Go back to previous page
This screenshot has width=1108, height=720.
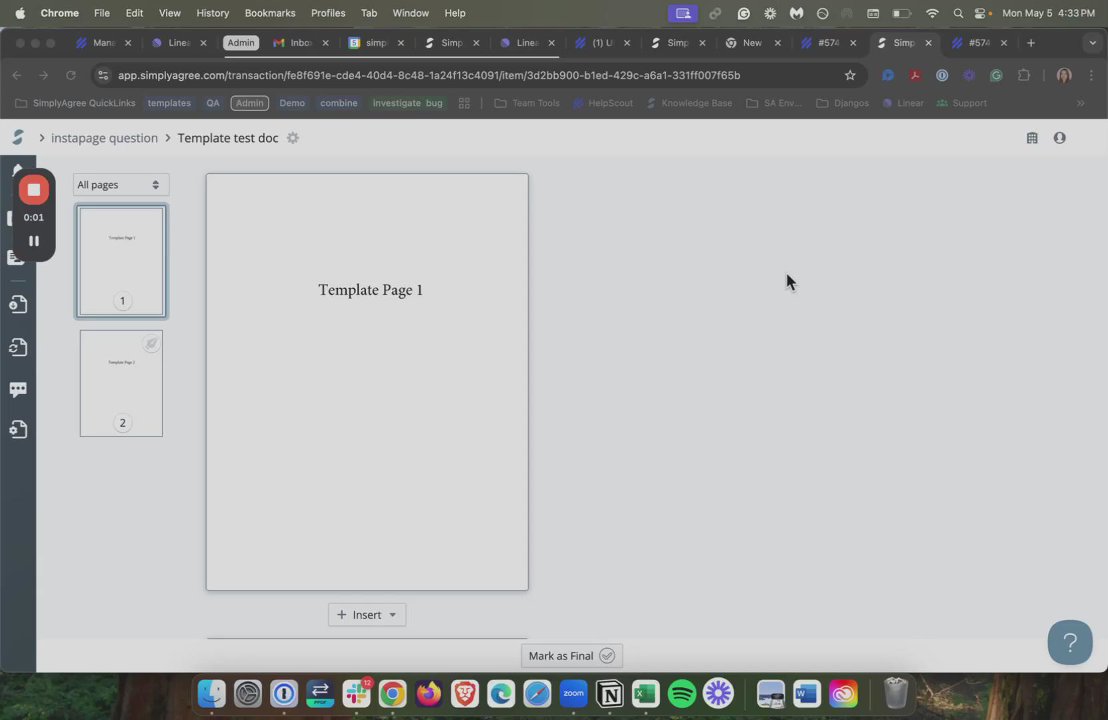click(x=17, y=75)
